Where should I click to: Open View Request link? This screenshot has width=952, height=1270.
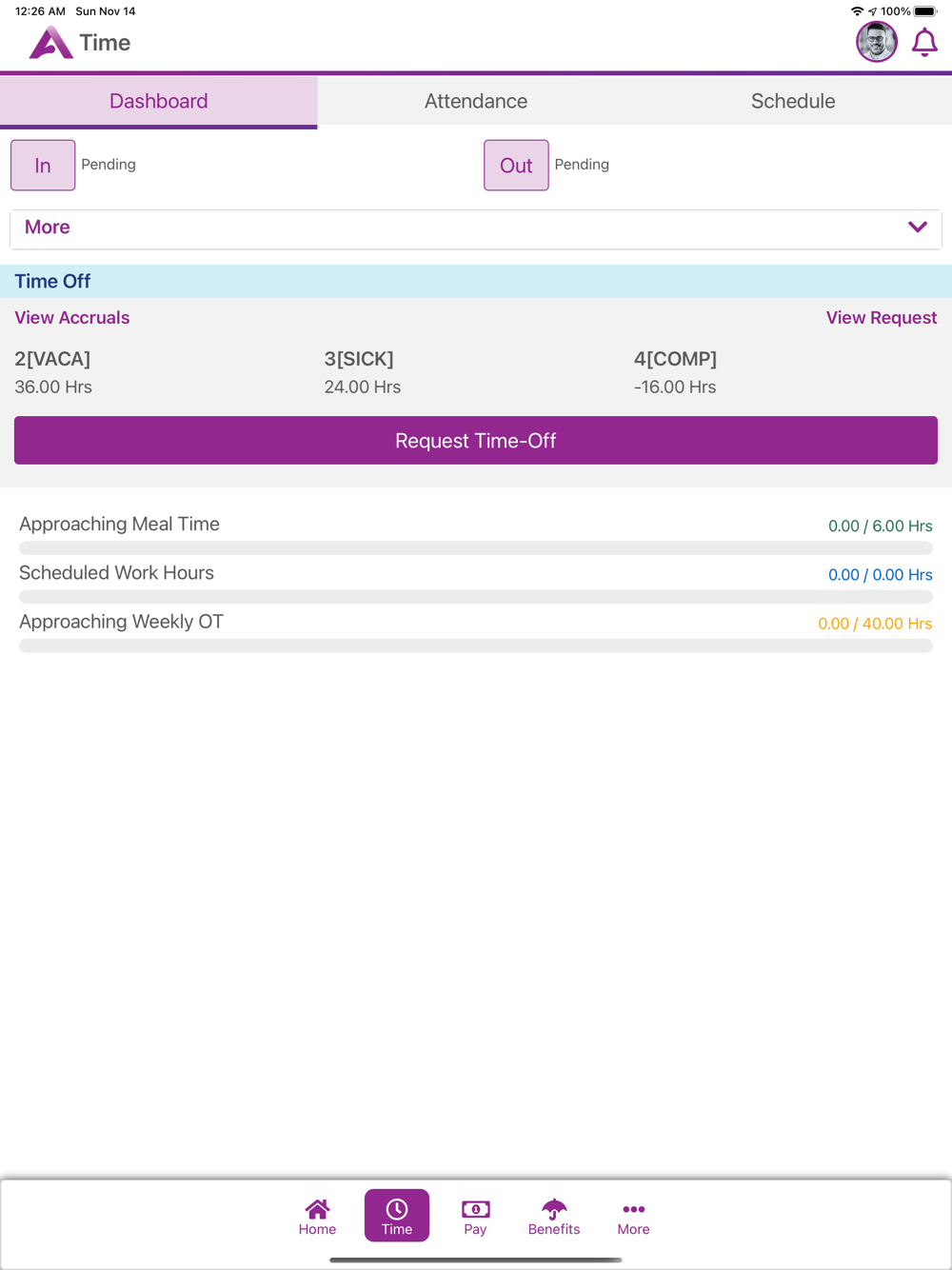pos(882,318)
